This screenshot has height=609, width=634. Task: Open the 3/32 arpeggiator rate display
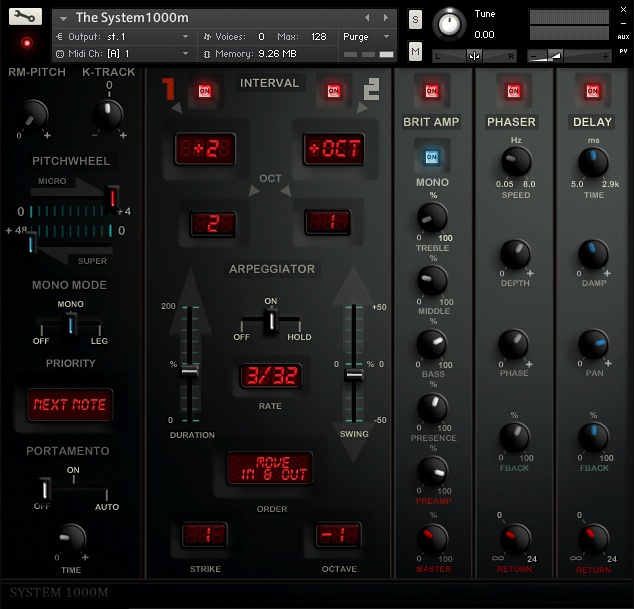pyautogui.click(x=271, y=376)
